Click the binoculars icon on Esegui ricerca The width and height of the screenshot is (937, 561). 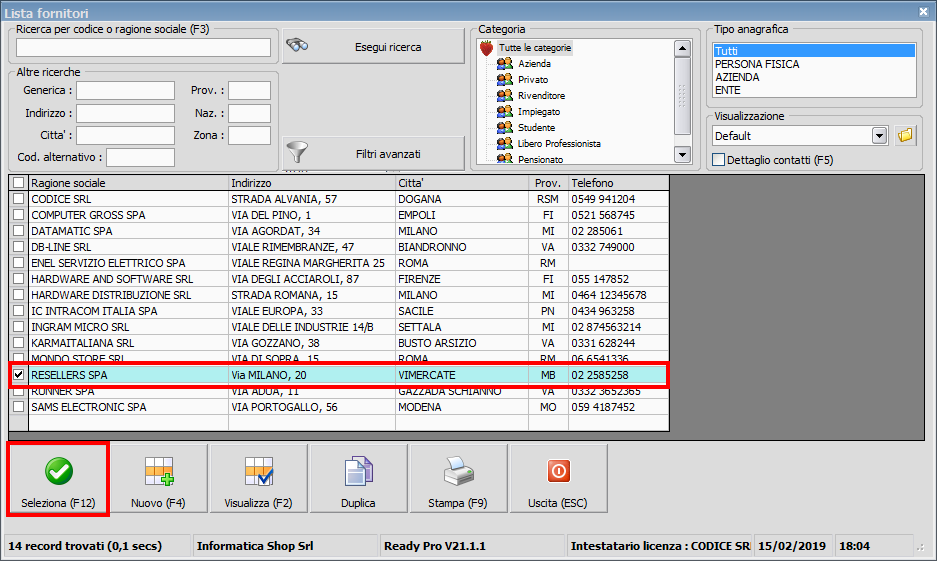coord(297,45)
